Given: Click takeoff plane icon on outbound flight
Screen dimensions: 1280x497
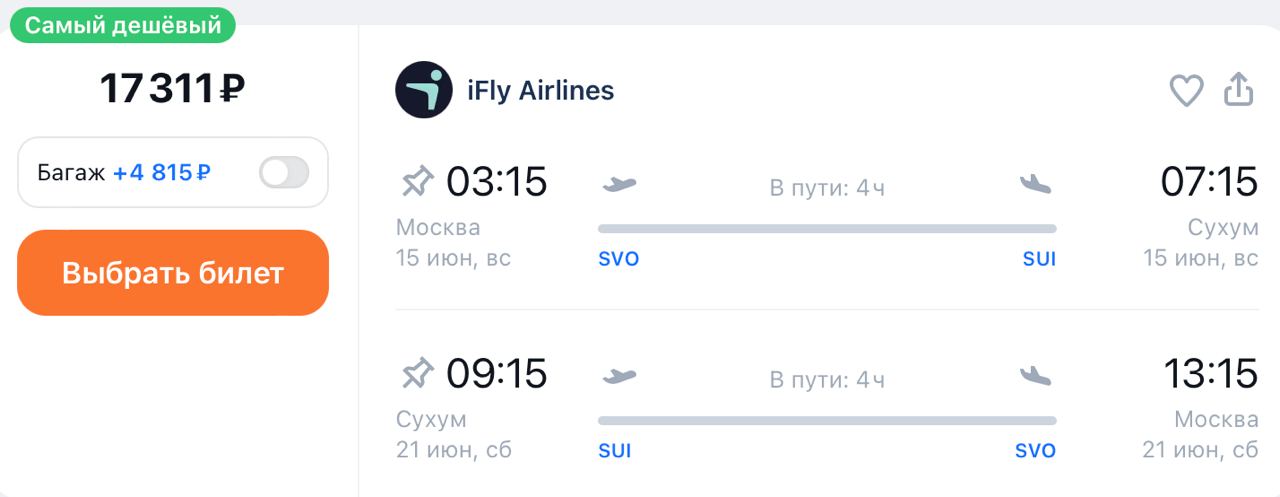Looking at the screenshot, I should (x=620, y=184).
